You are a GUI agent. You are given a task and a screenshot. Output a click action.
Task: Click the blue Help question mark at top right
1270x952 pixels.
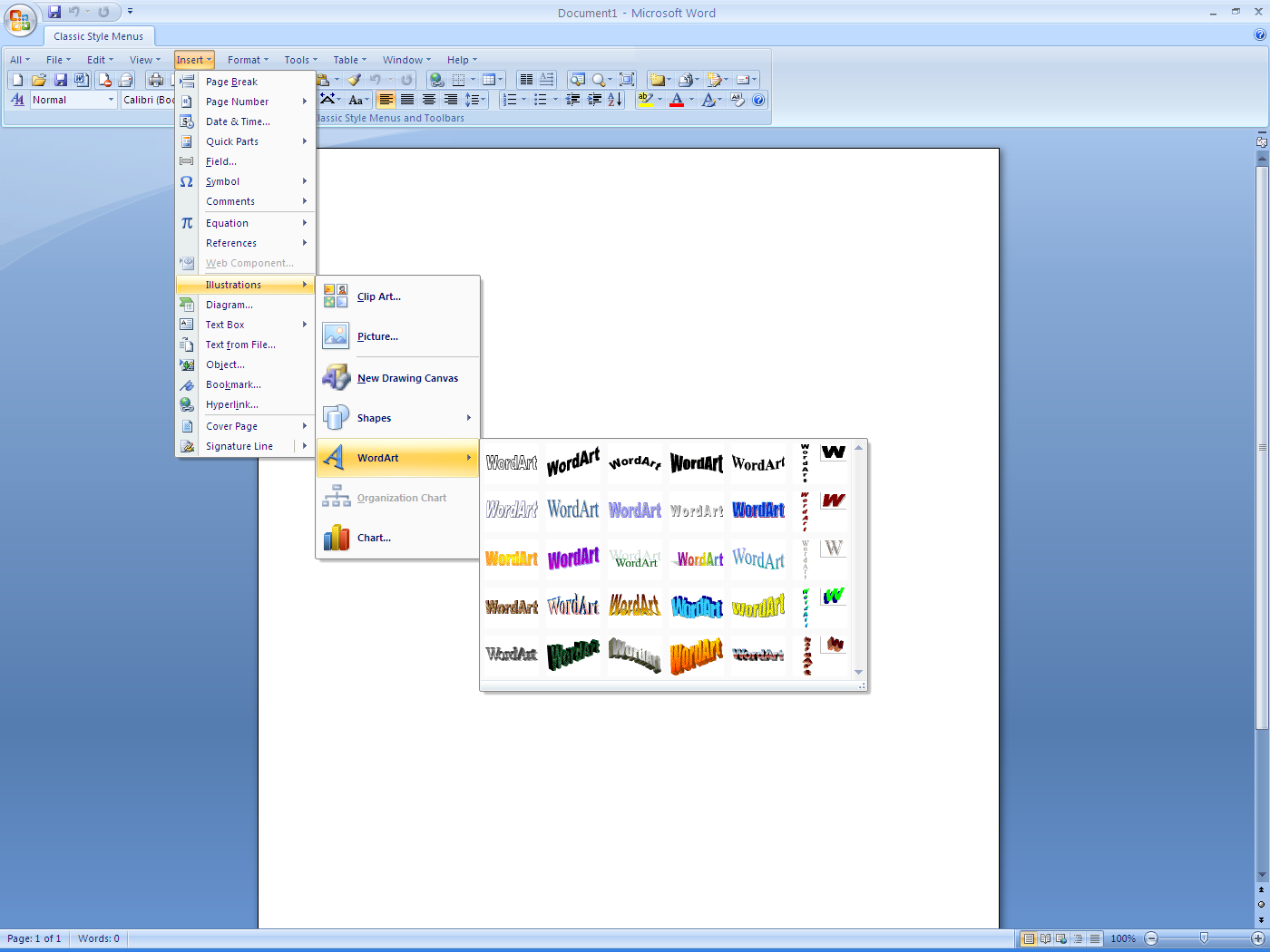point(1260,34)
